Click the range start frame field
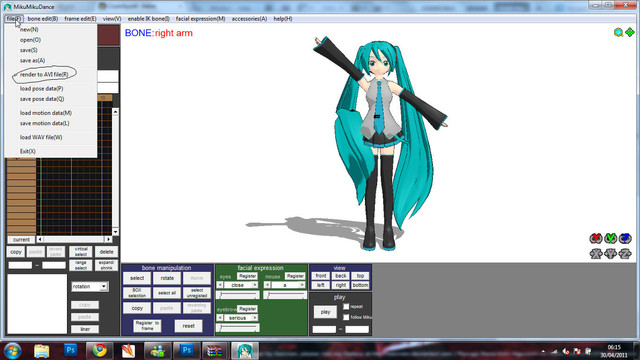Screen dimensions: 640x360 [x=20, y=265]
